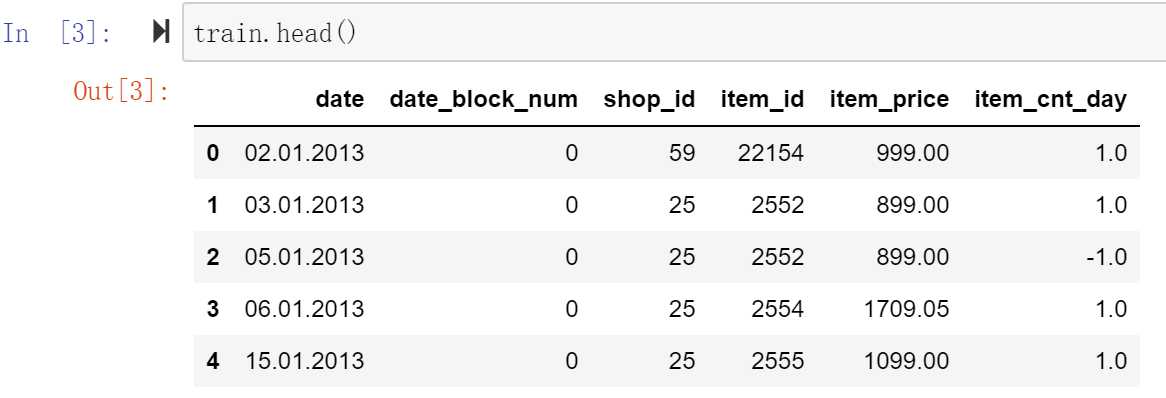The width and height of the screenshot is (1166, 398).
Task: Click inside the train.head() code cell
Action: pyautogui.click(x=674, y=32)
